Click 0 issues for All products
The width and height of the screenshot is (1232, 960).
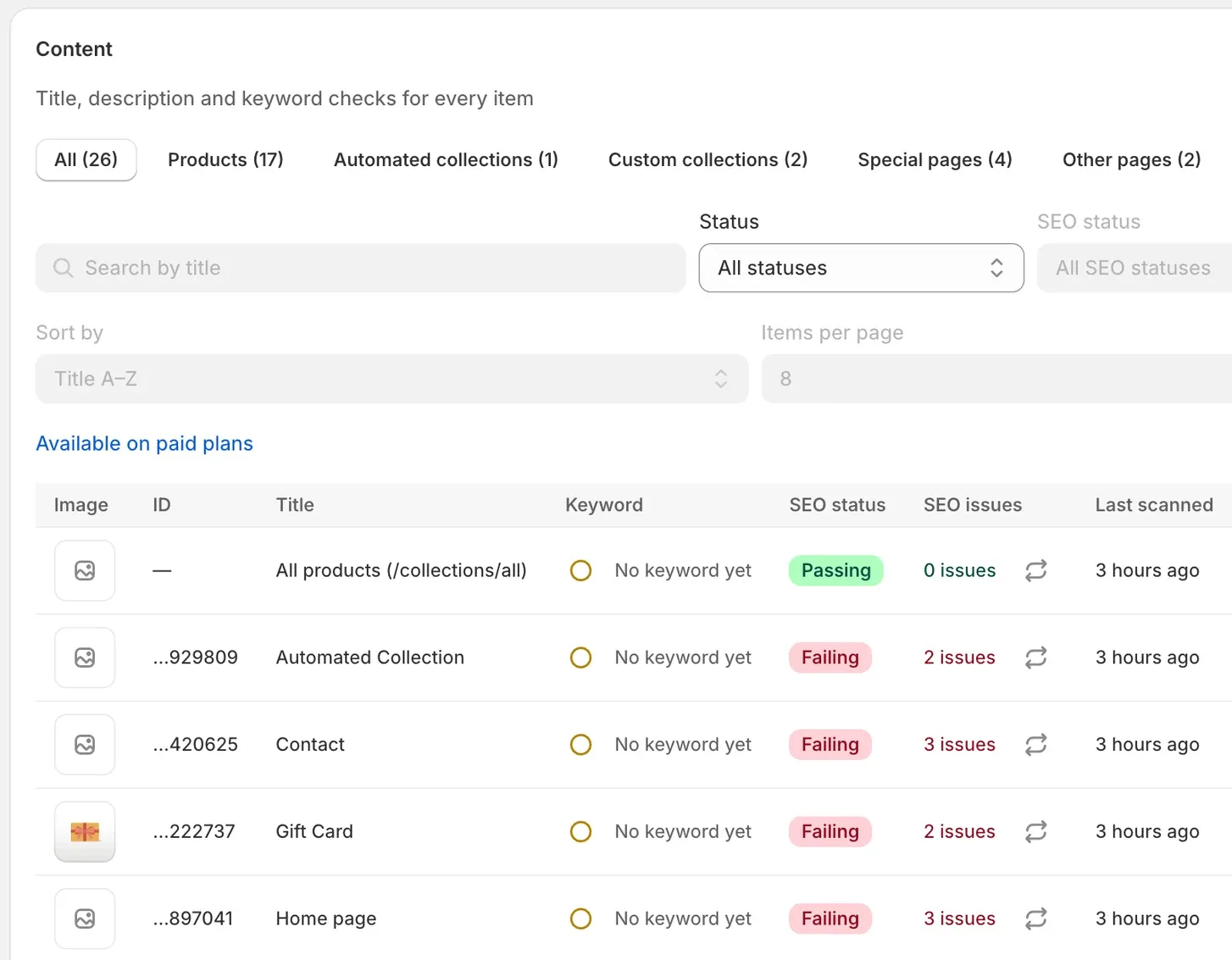[959, 570]
